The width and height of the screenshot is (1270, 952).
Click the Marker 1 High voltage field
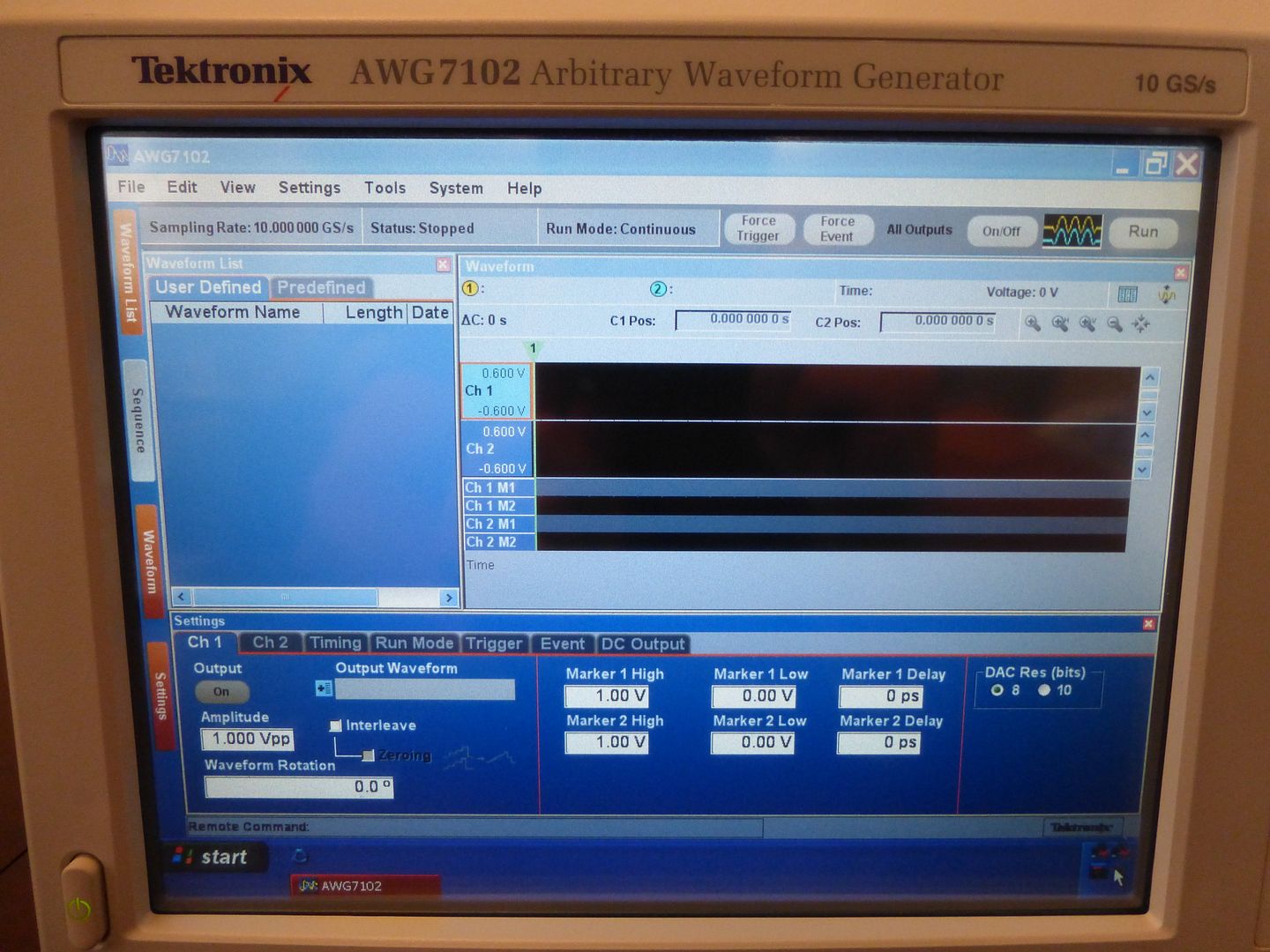pos(607,696)
